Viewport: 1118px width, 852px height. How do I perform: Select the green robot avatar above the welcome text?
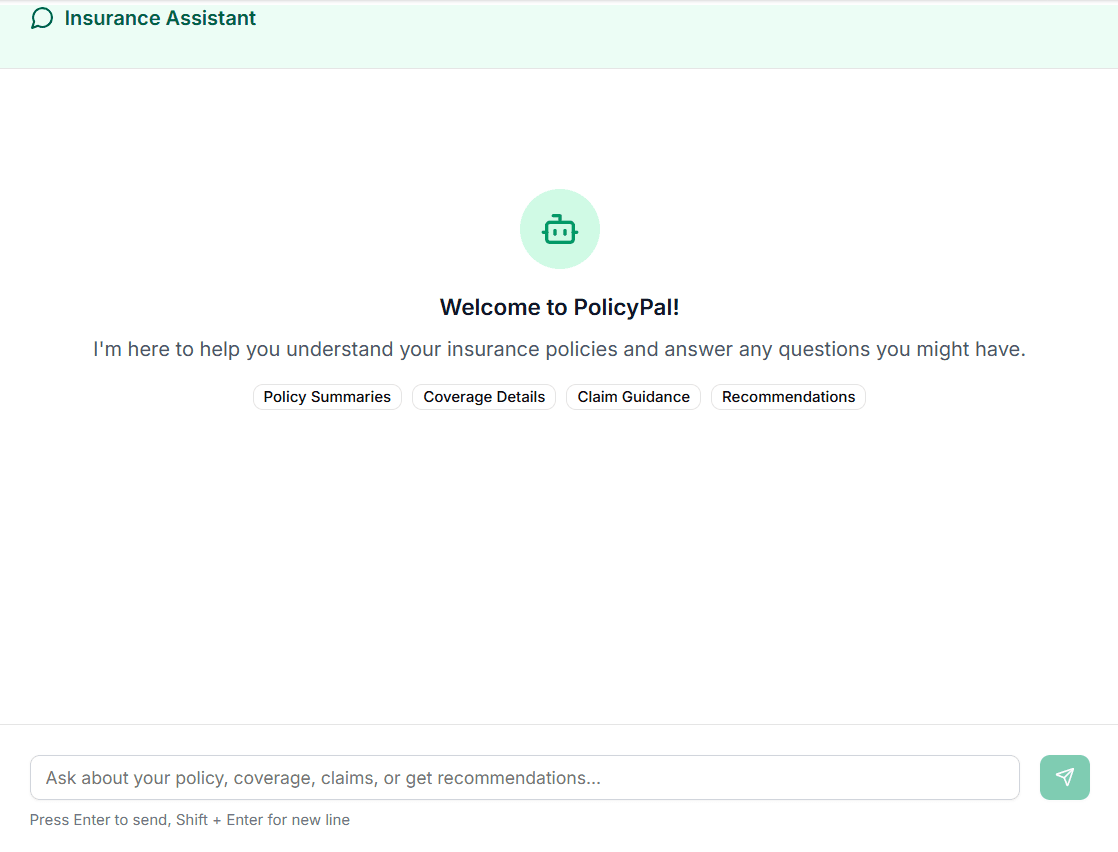tap(559, 229)
